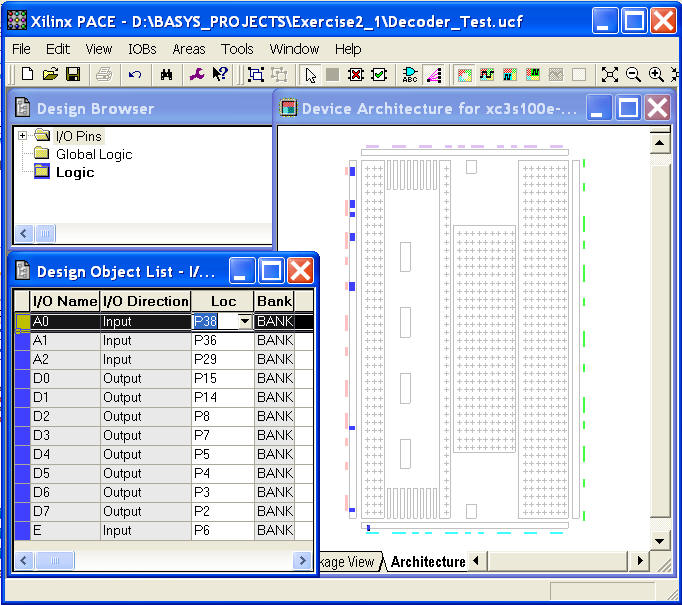Click the context help arrow-question icon

220,74
